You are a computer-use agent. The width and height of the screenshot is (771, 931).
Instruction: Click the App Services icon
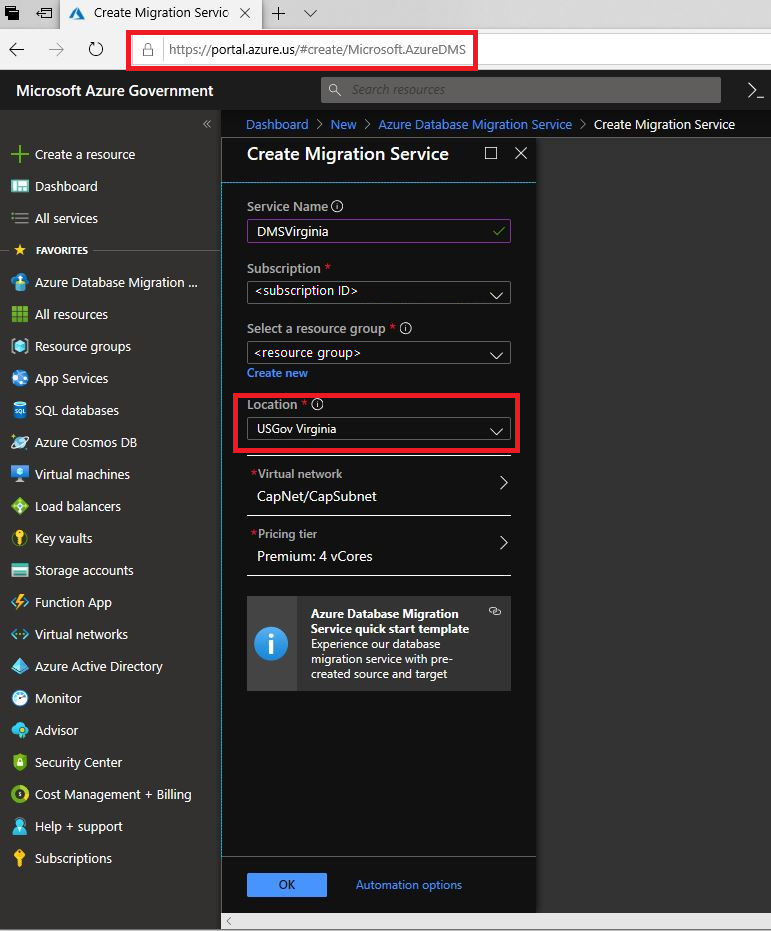tap(20, 379)
